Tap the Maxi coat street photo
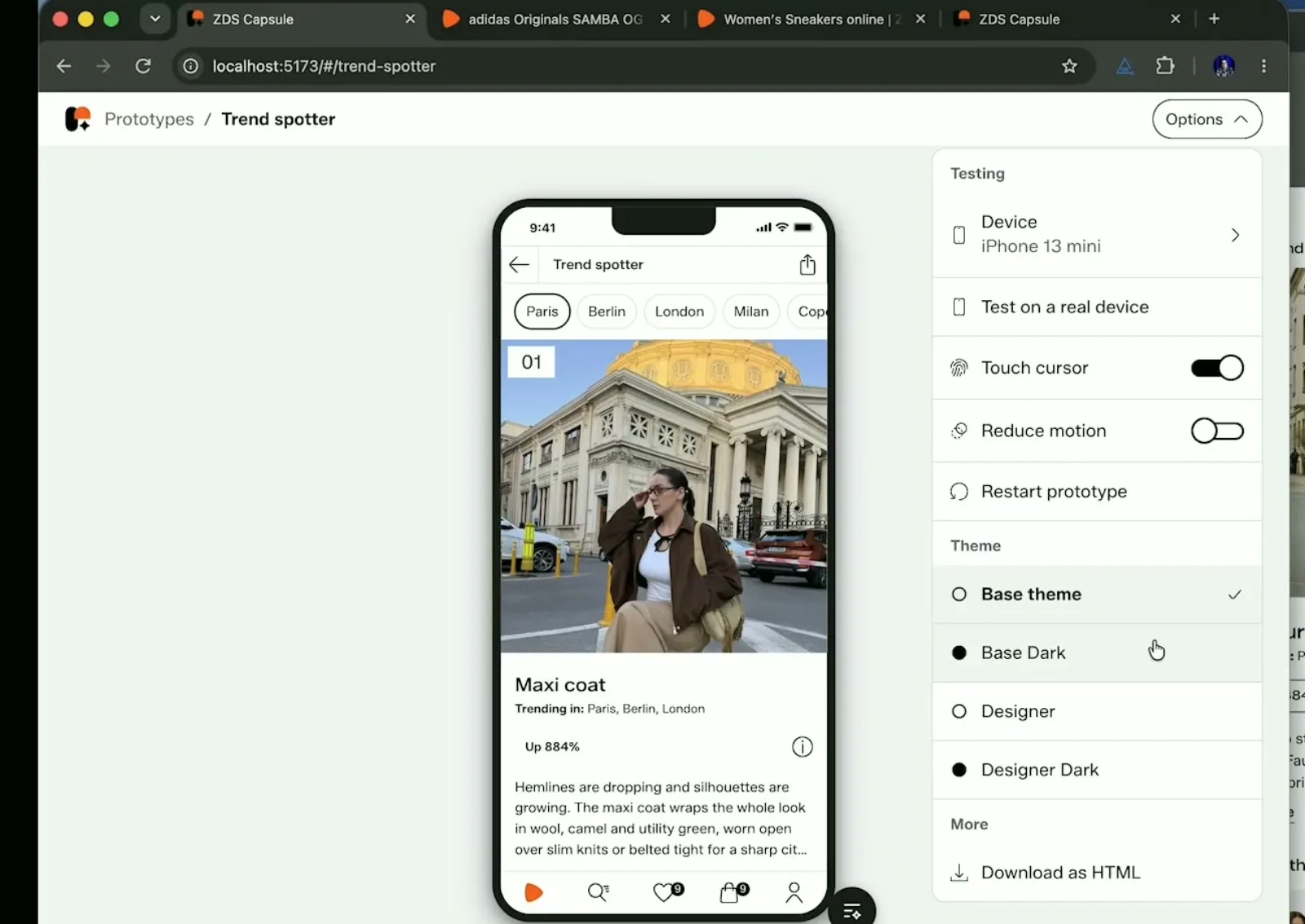Screen dimensions: 1305x924 664,496
